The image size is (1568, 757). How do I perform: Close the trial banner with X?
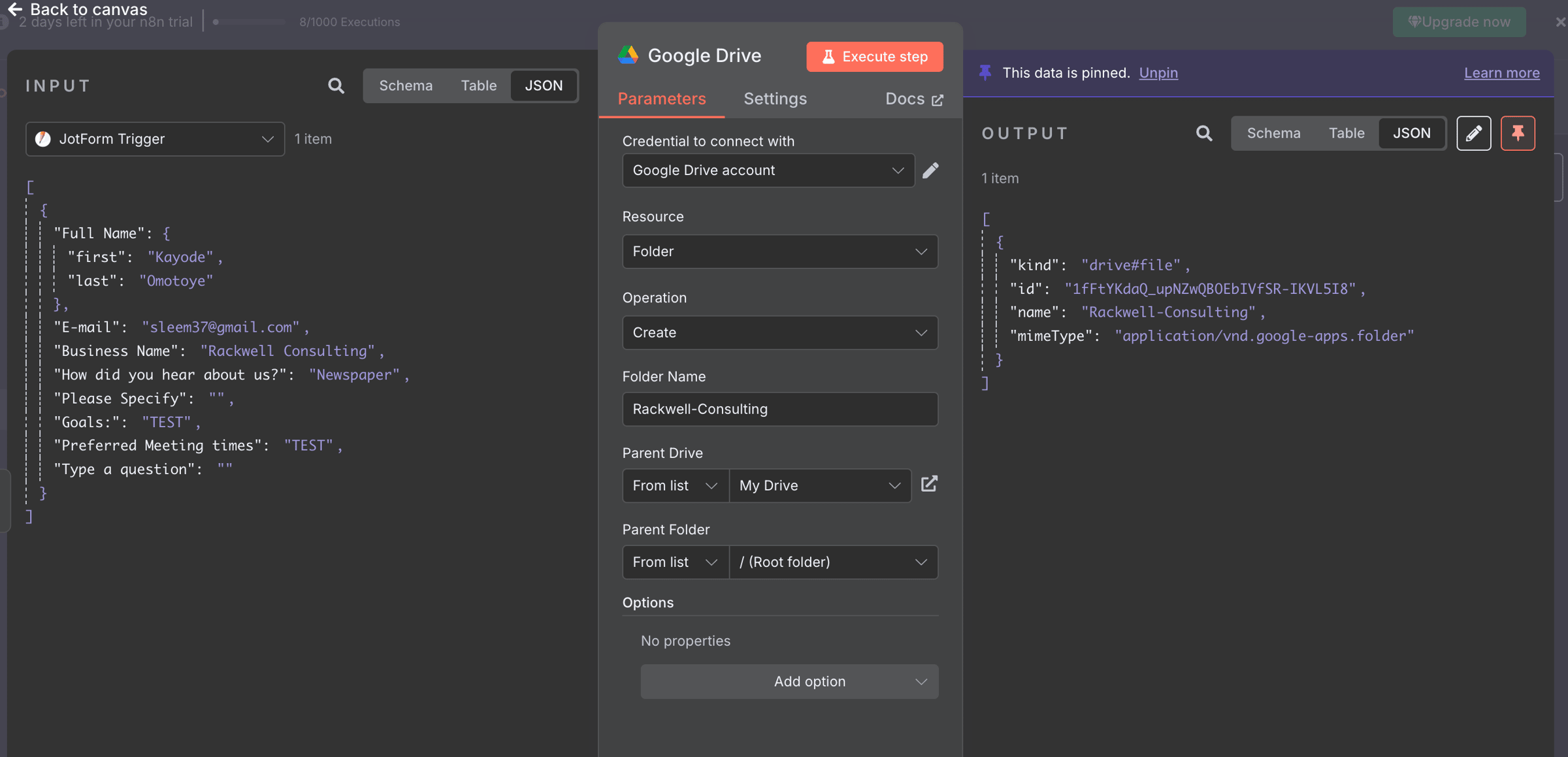tap(1560, 22)
